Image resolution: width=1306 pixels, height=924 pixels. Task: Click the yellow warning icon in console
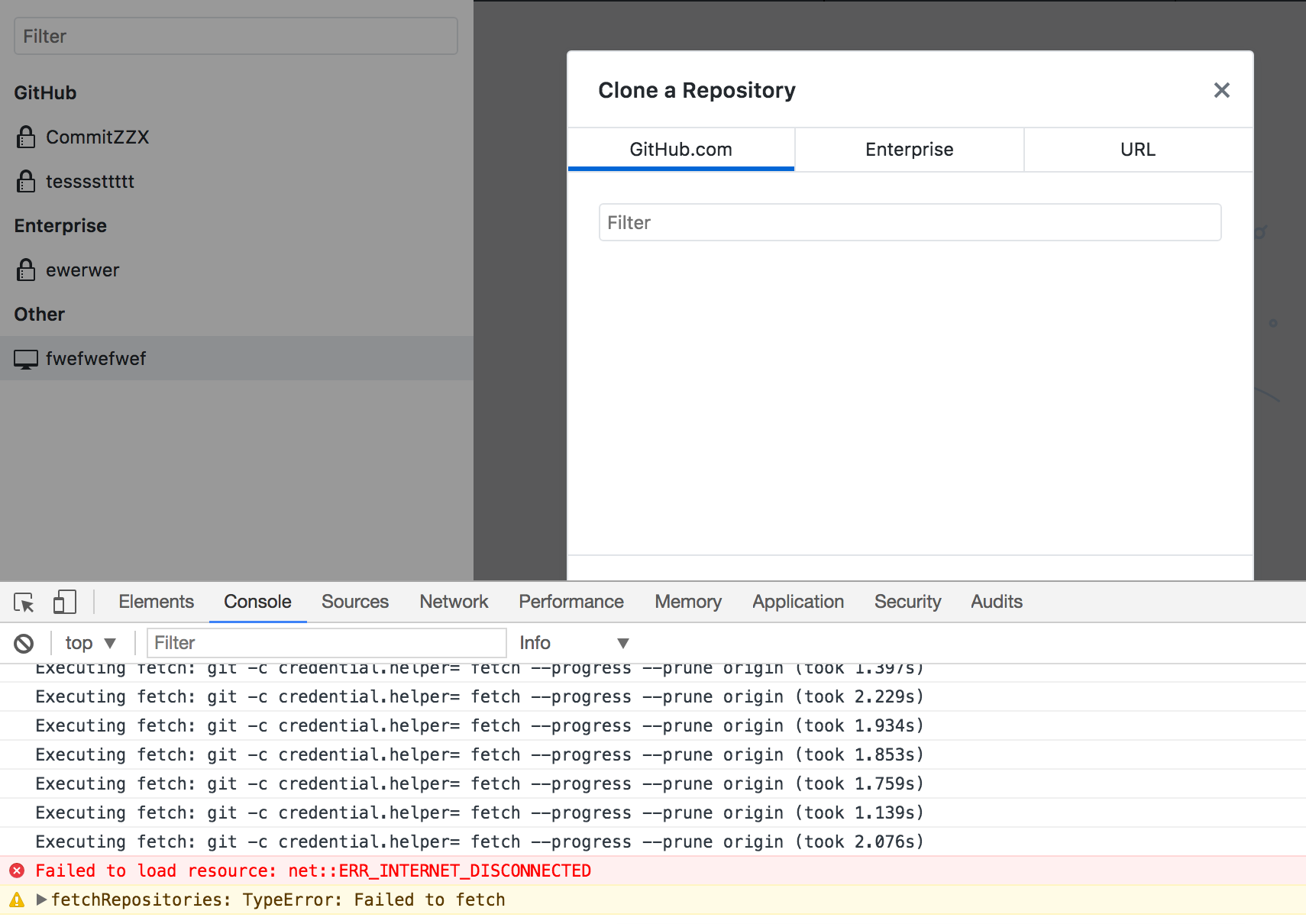(x=17, y=900)
